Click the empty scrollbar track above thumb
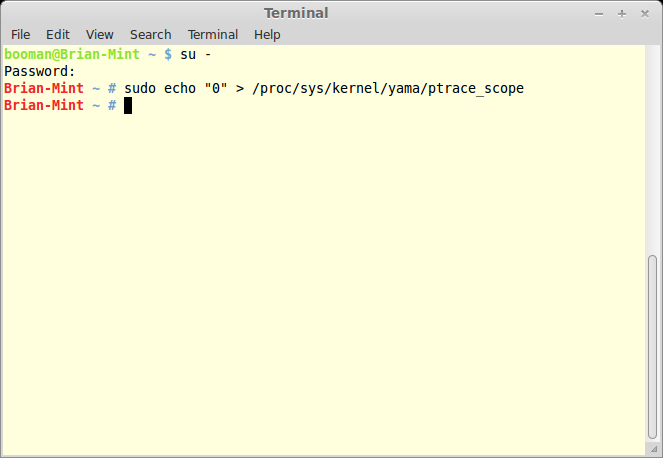The width and height of the screenshot is (663, 458). click(x=652, y=150)
